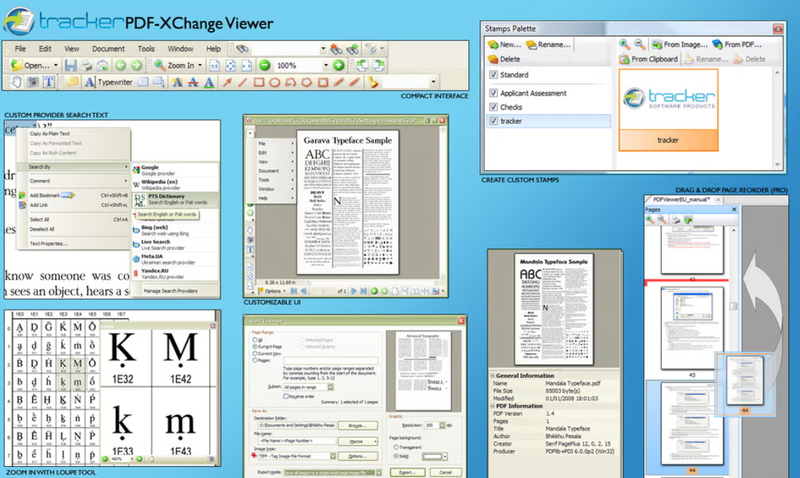Open the File menu
This screenshot has height=478, width=800.
click(x=20, y=49)
